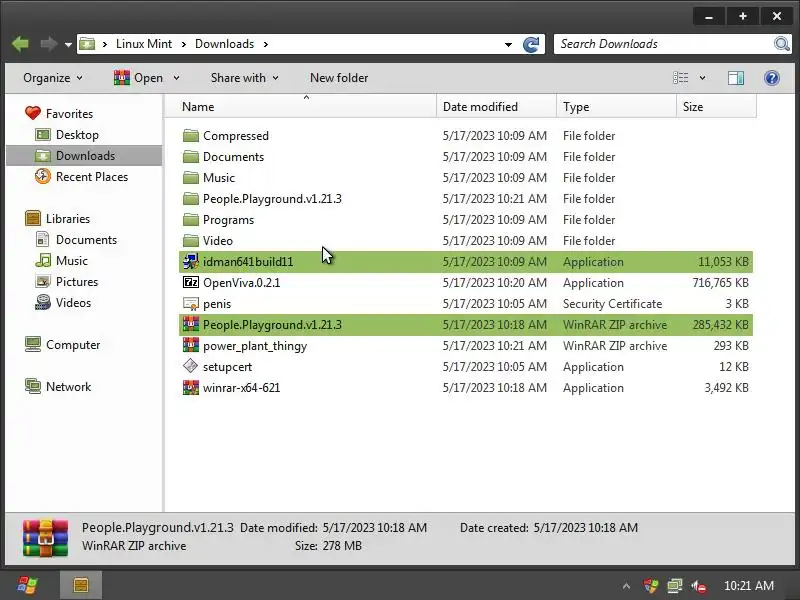The image size is (800, 600).
Task: Select the People.Playground.v1.21.3 folder icon
Action: click(191, 198)
